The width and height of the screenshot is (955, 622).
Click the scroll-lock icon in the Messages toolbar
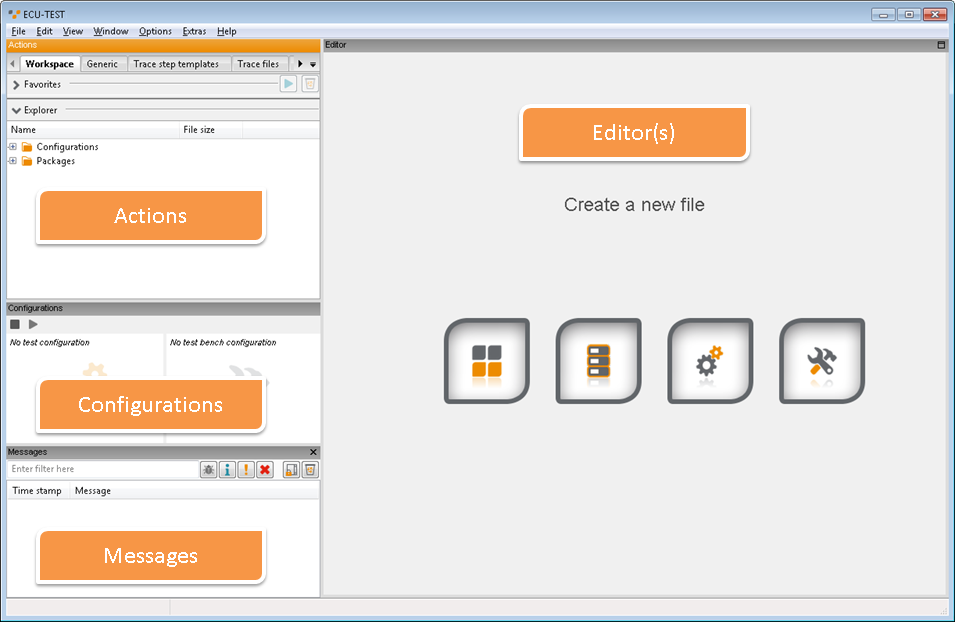(x=292, y=470)
